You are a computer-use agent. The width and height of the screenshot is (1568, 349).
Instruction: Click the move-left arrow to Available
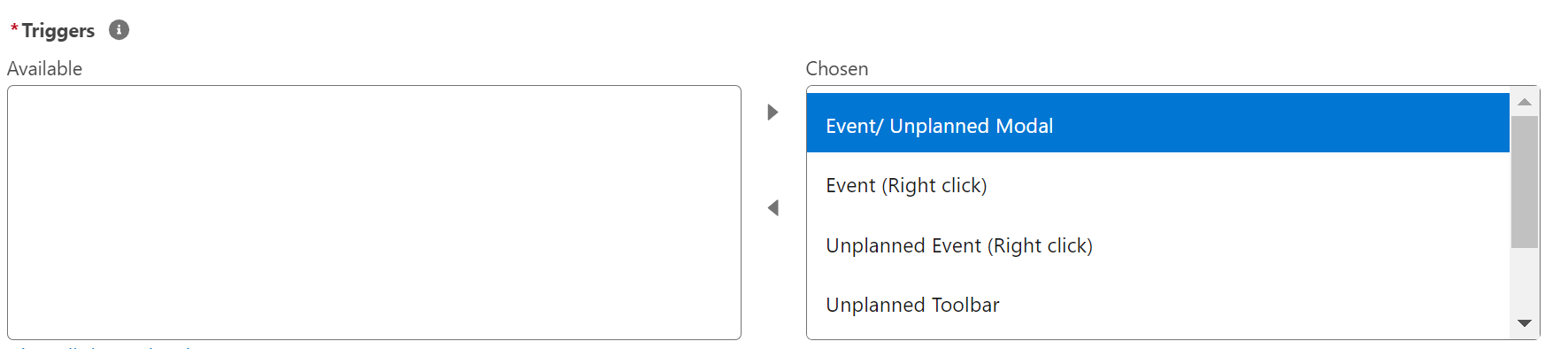(772, 208)
